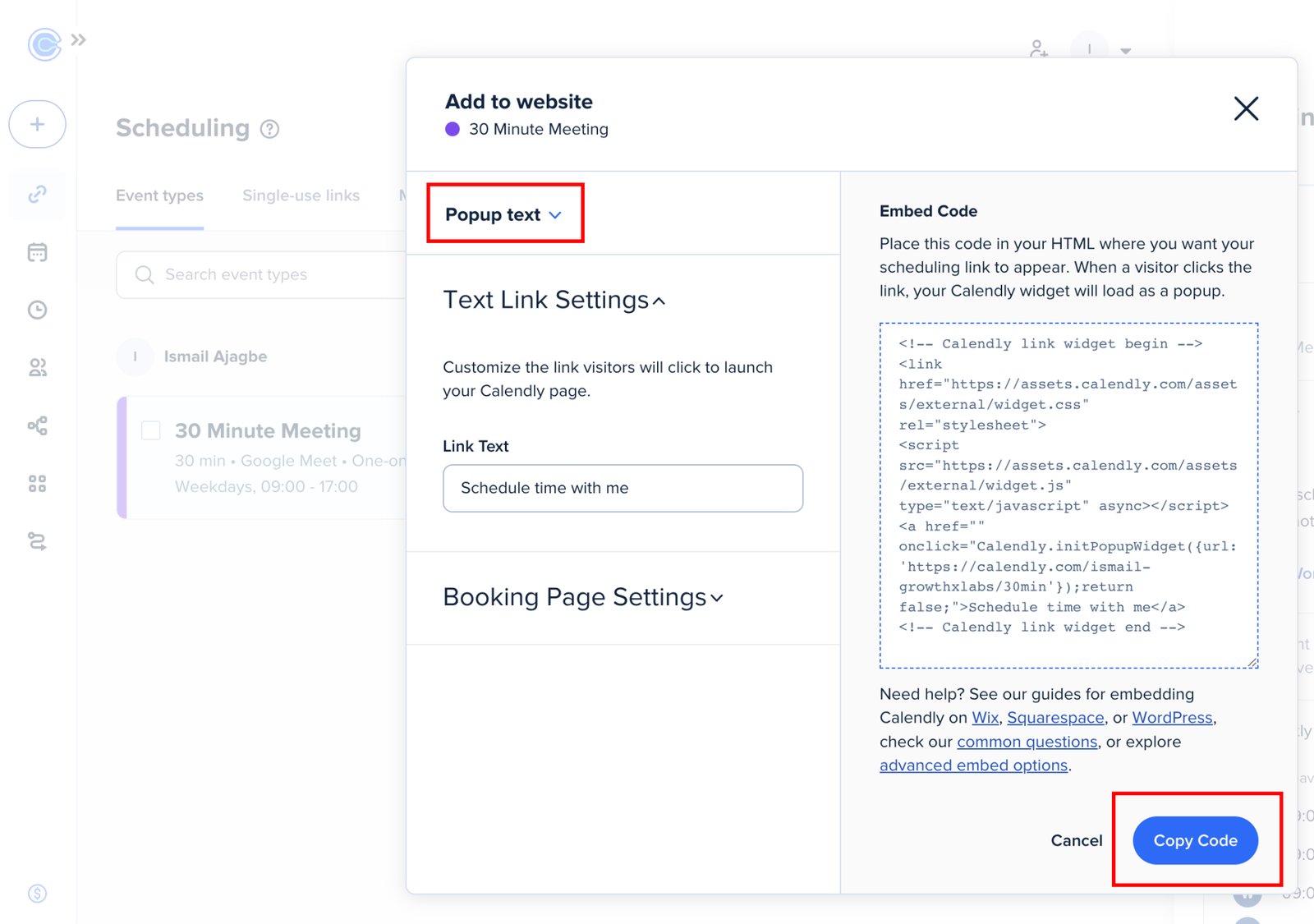Open the Contacts people icon in sidebar
The height and width of the screenshot is (924, 1314).
(x=37, y=367)
